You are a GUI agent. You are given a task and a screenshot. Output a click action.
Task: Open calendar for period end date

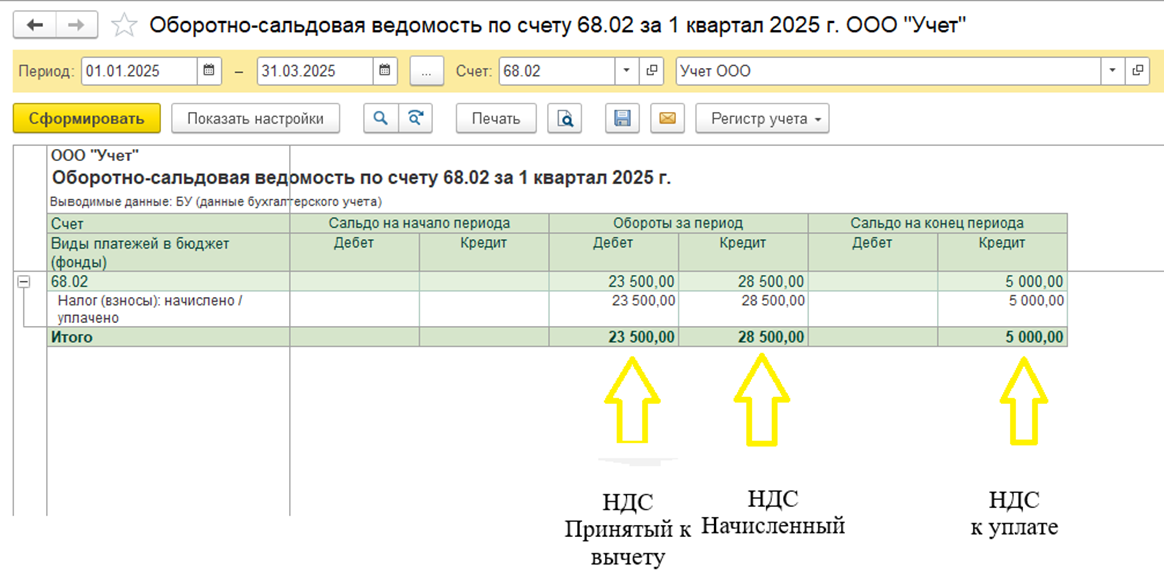tap(385, 71)
